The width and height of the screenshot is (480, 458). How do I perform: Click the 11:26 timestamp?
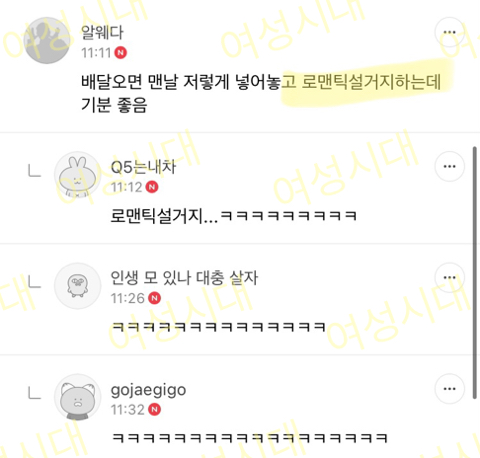pyautogui.click(x=128, y=298)
